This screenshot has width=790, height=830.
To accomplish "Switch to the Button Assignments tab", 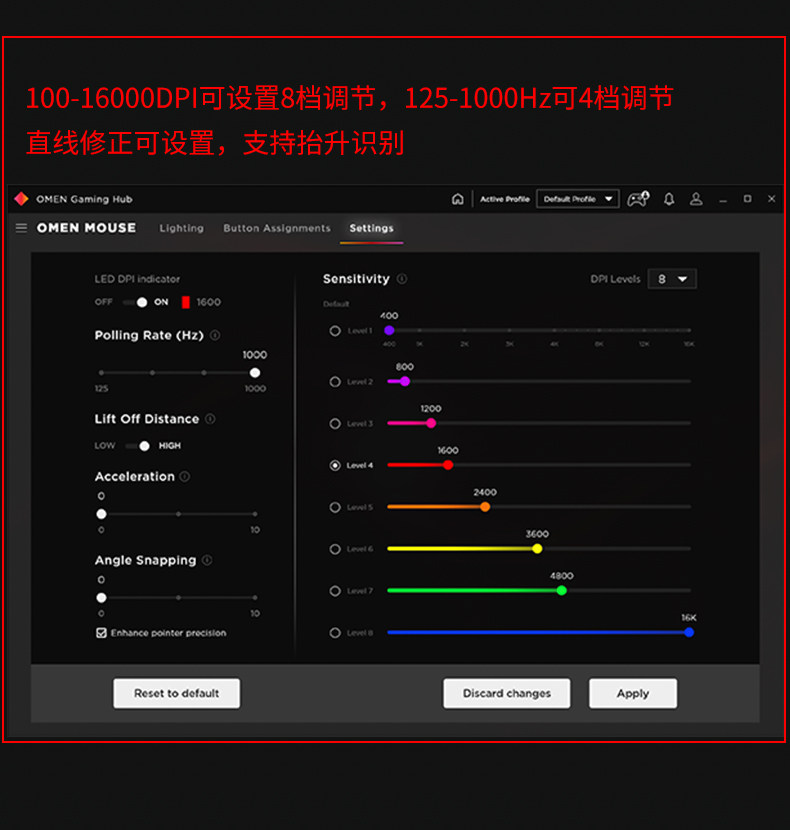I will (277, 228).
